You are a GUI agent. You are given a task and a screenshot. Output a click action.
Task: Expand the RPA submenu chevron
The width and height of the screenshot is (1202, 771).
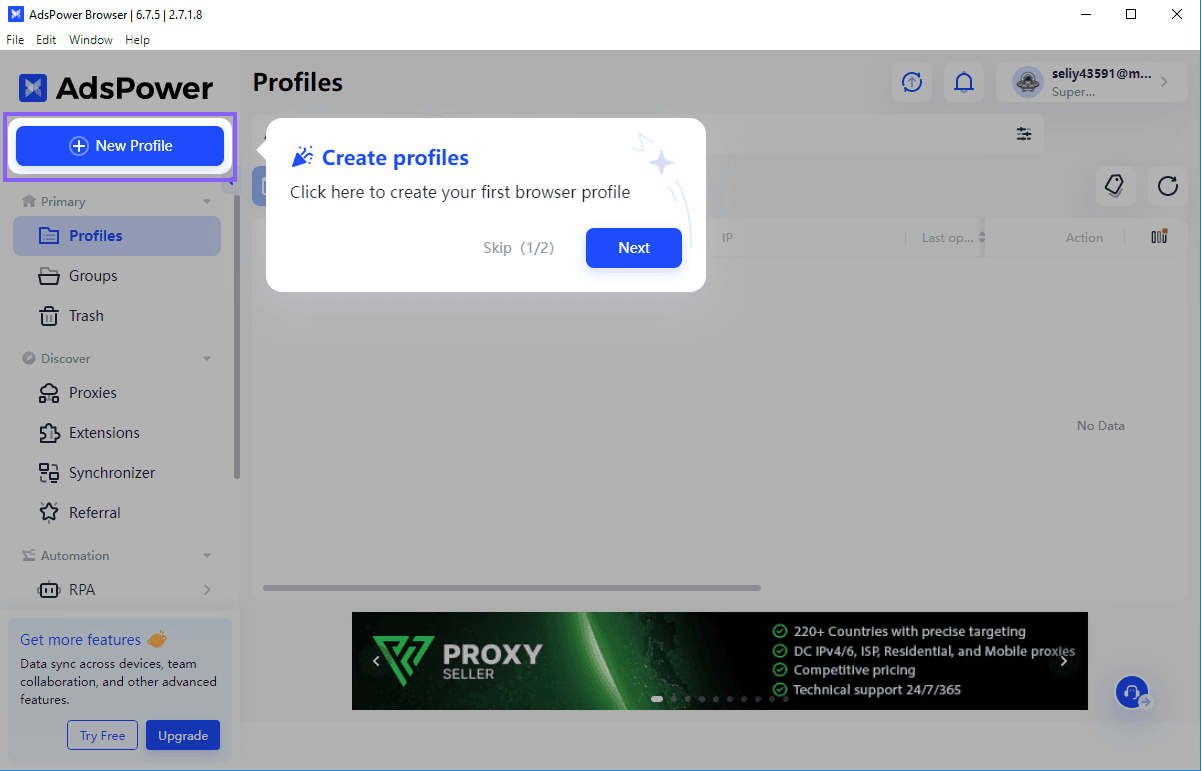pos(208,590)
